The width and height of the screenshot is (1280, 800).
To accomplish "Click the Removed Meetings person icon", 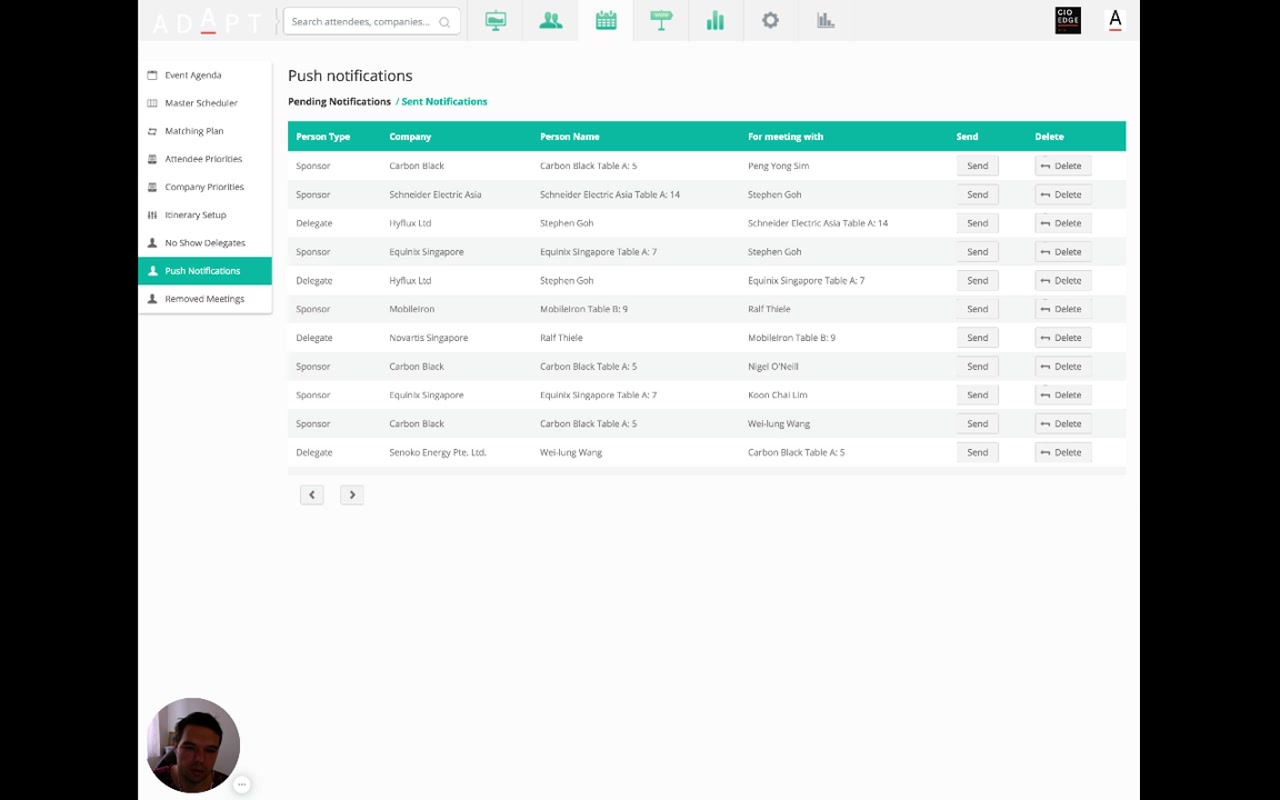I will coord(152,299).
